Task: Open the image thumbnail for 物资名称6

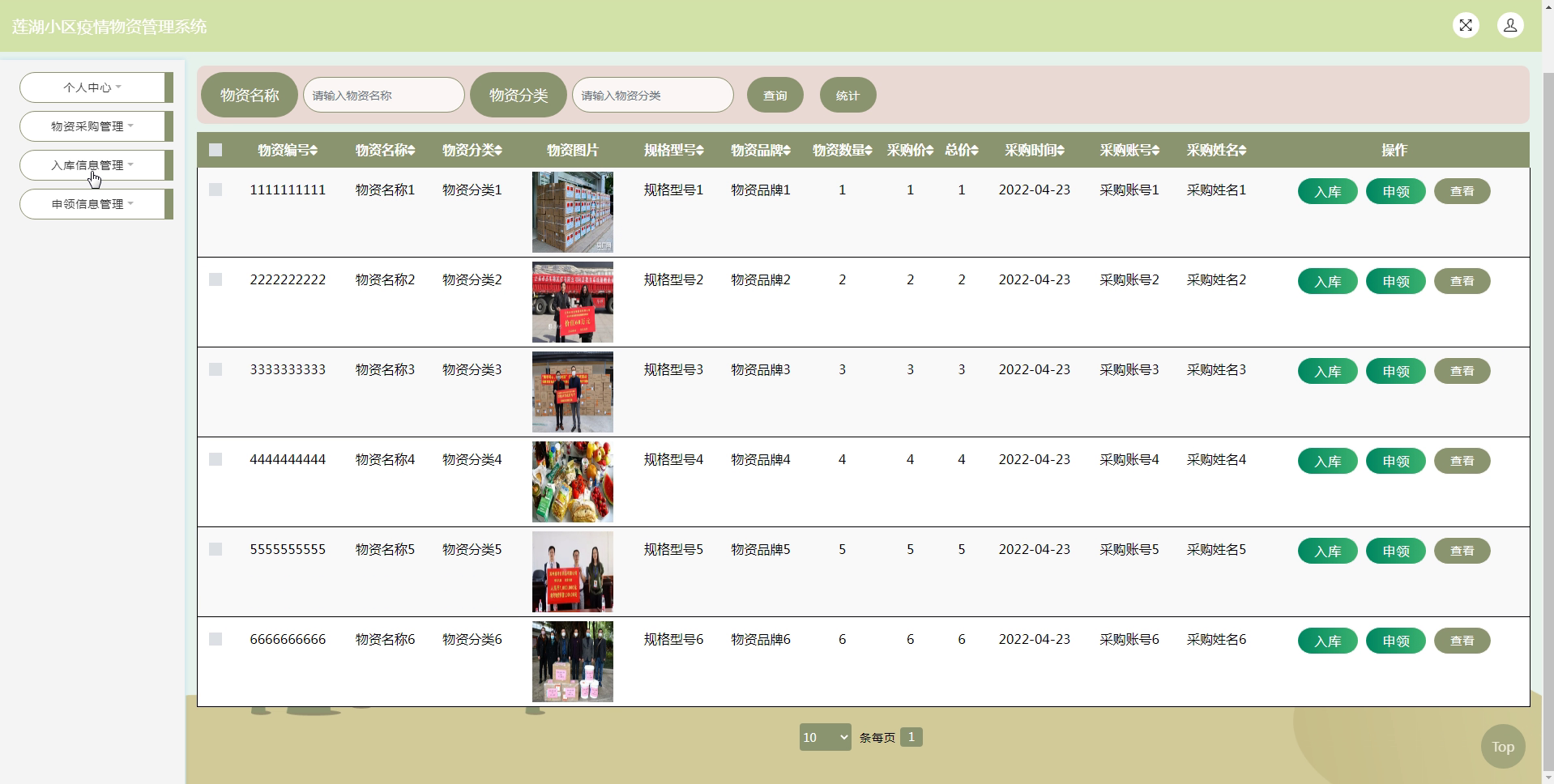Action: point(573,662)
